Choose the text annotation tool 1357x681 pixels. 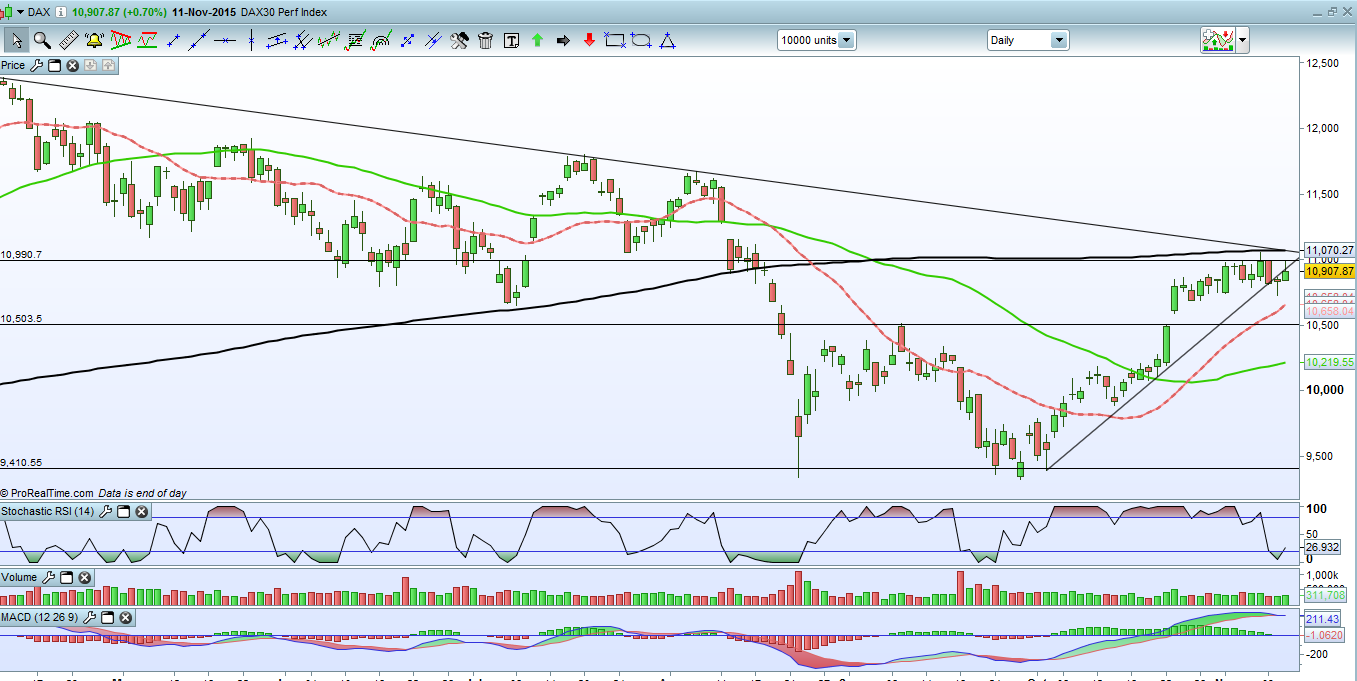(512, 40)
